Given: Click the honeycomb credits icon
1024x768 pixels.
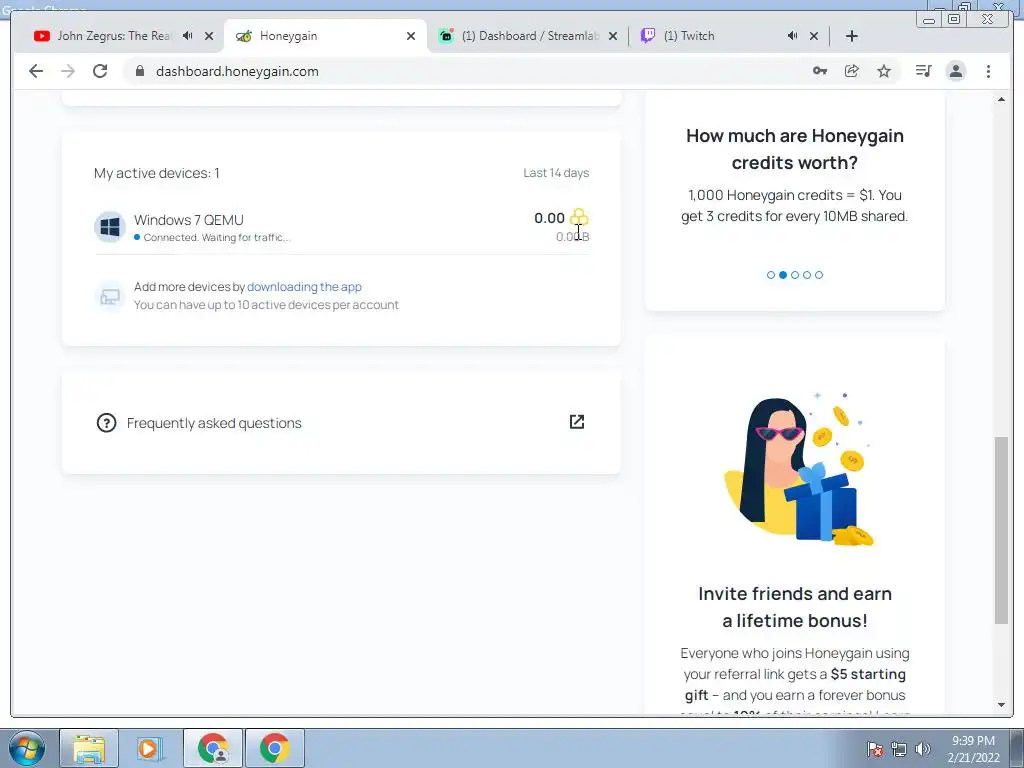Looking at the screenshot, I should click(579, 217).
